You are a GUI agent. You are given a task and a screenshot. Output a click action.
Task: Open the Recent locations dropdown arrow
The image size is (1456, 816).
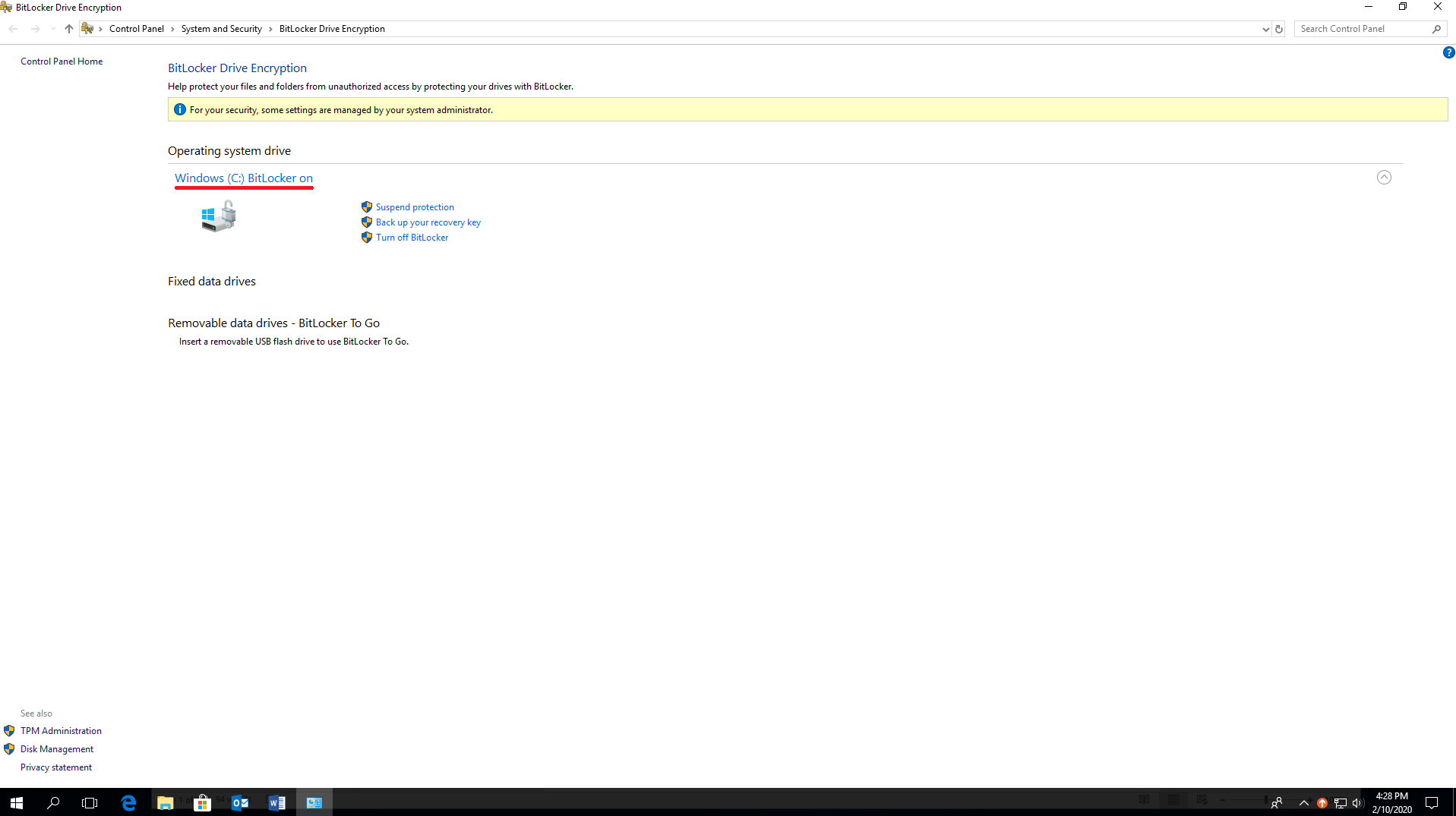53,29
